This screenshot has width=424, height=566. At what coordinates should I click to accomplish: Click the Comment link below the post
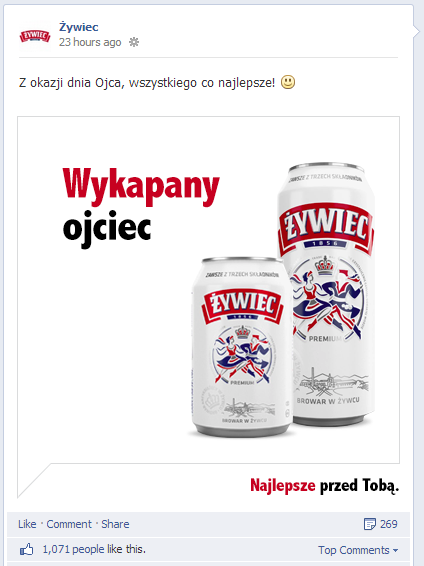(69, 524)
